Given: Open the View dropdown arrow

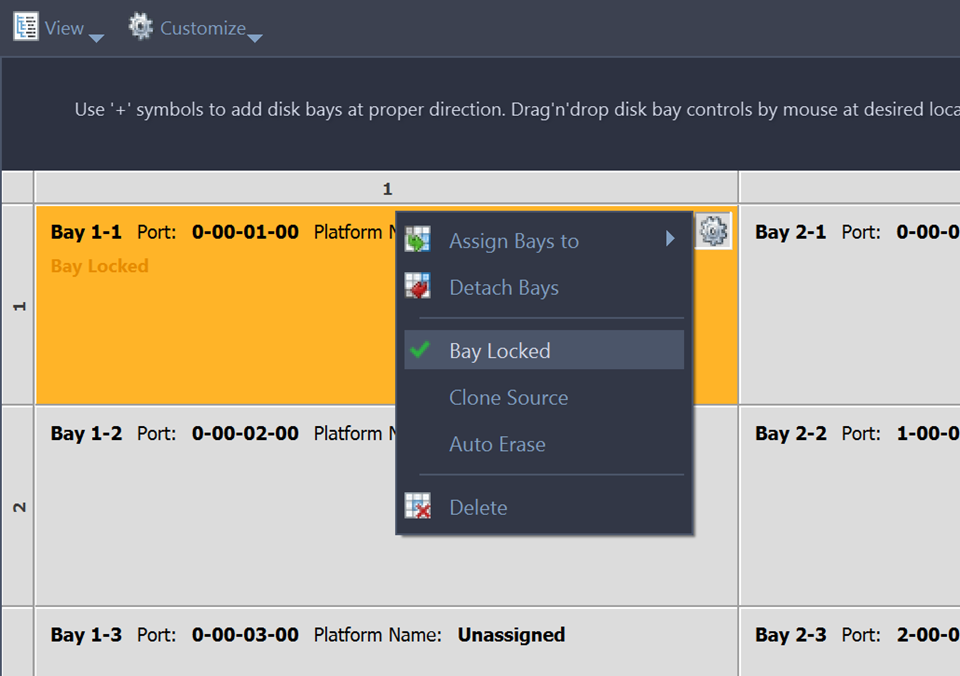Looking at the screenshot, I should pyautogui.click(x=96, y=39).
